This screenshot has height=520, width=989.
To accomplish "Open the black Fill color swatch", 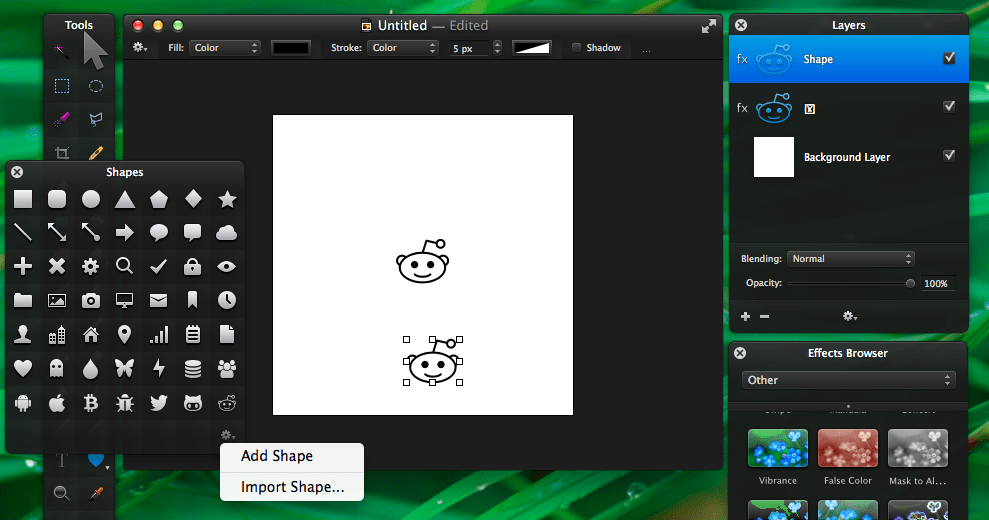I will pos(291,48).
